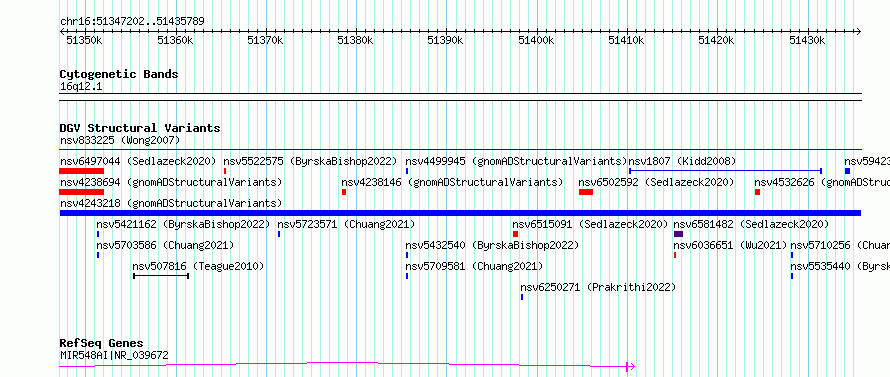Click the 51400k ruler tick label
This screenshot has height=377, width=890.
tap(536, 41)
